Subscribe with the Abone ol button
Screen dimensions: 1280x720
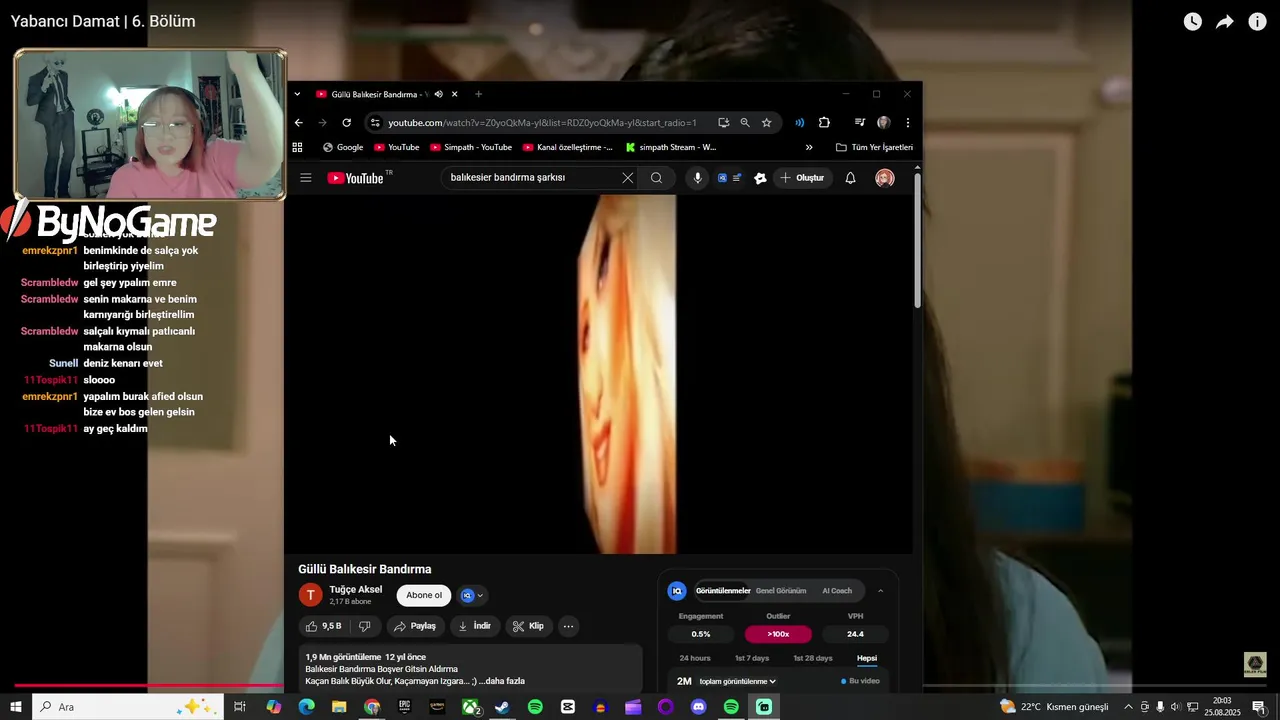424,595
